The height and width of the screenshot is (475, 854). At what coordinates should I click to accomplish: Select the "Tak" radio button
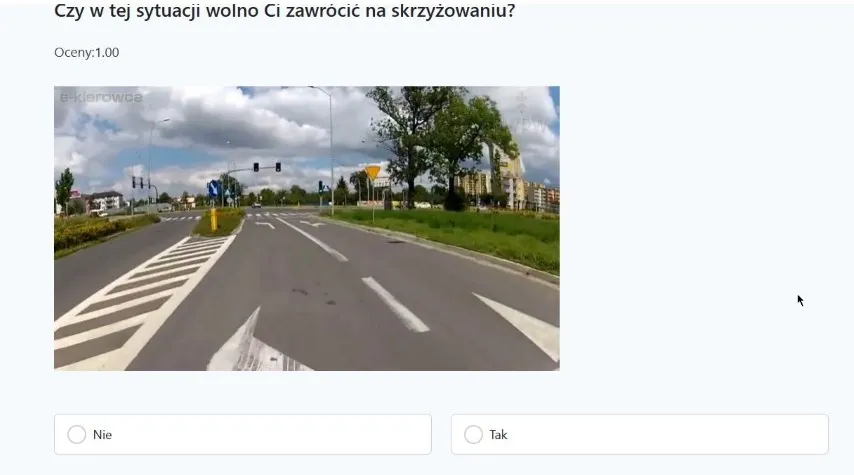click(473, 435)
